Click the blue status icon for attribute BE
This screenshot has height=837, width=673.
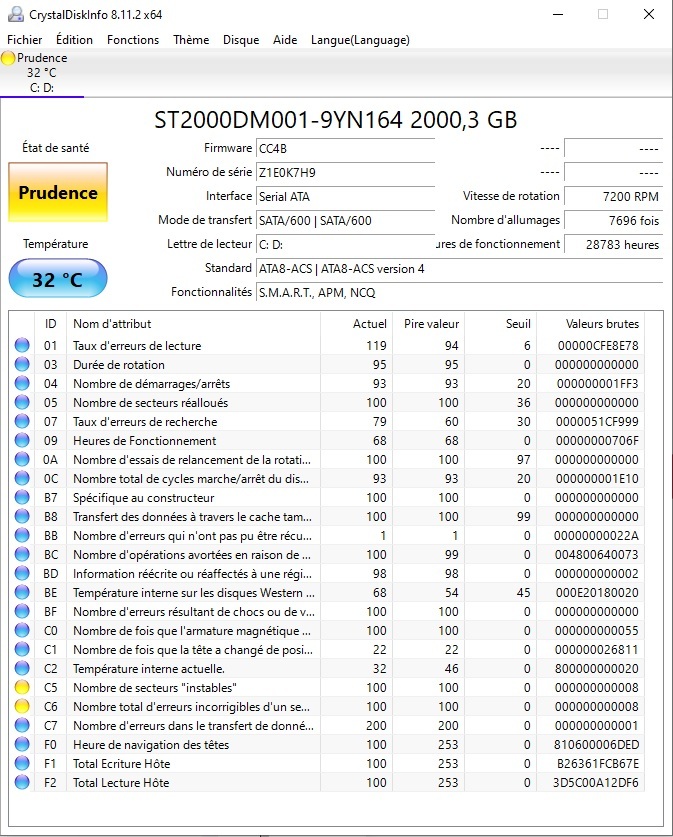22,593
